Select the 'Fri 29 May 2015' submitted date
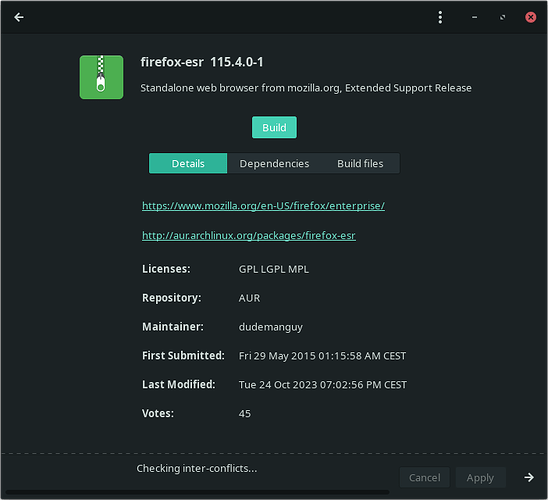548x500 pixels. pos(322,356)
